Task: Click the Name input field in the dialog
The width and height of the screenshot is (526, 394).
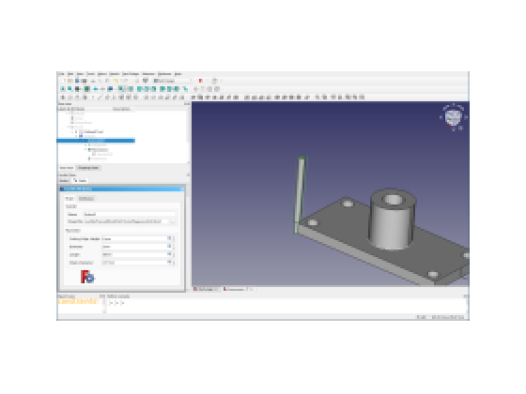Action: (x=129, y=214)
